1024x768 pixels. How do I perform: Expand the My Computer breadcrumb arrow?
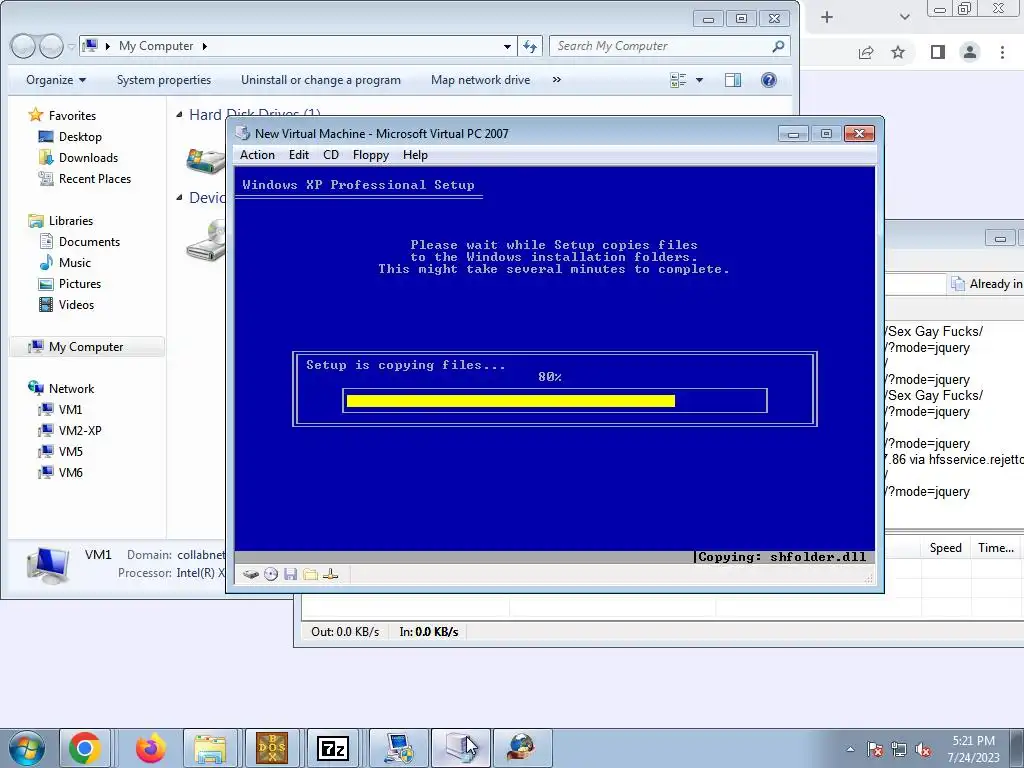pos(204,46)
